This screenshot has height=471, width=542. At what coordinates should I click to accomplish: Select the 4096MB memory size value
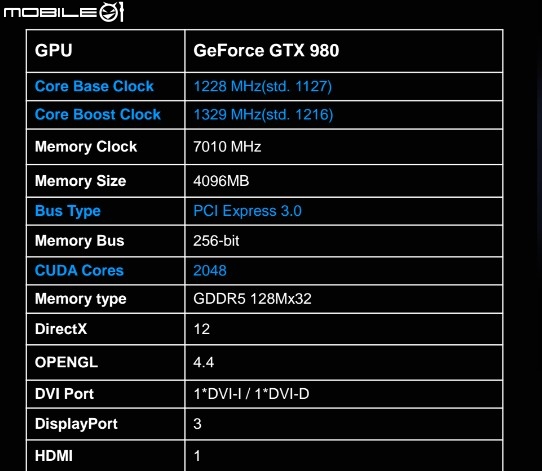tap(221, 181)
